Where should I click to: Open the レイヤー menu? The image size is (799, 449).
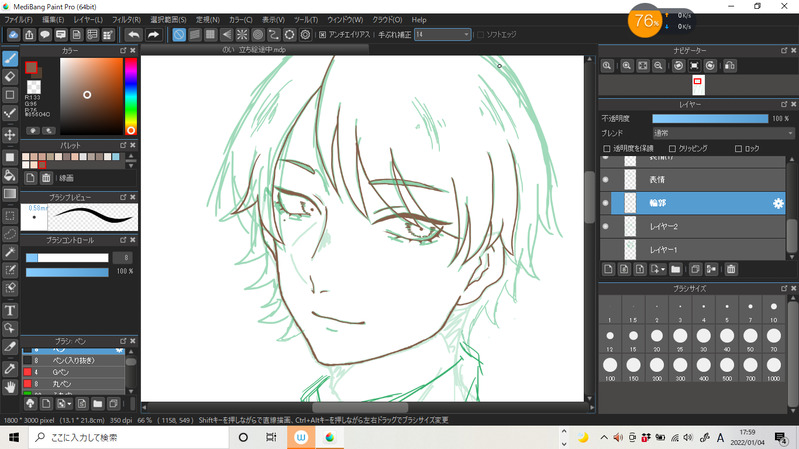pos(88,20)
